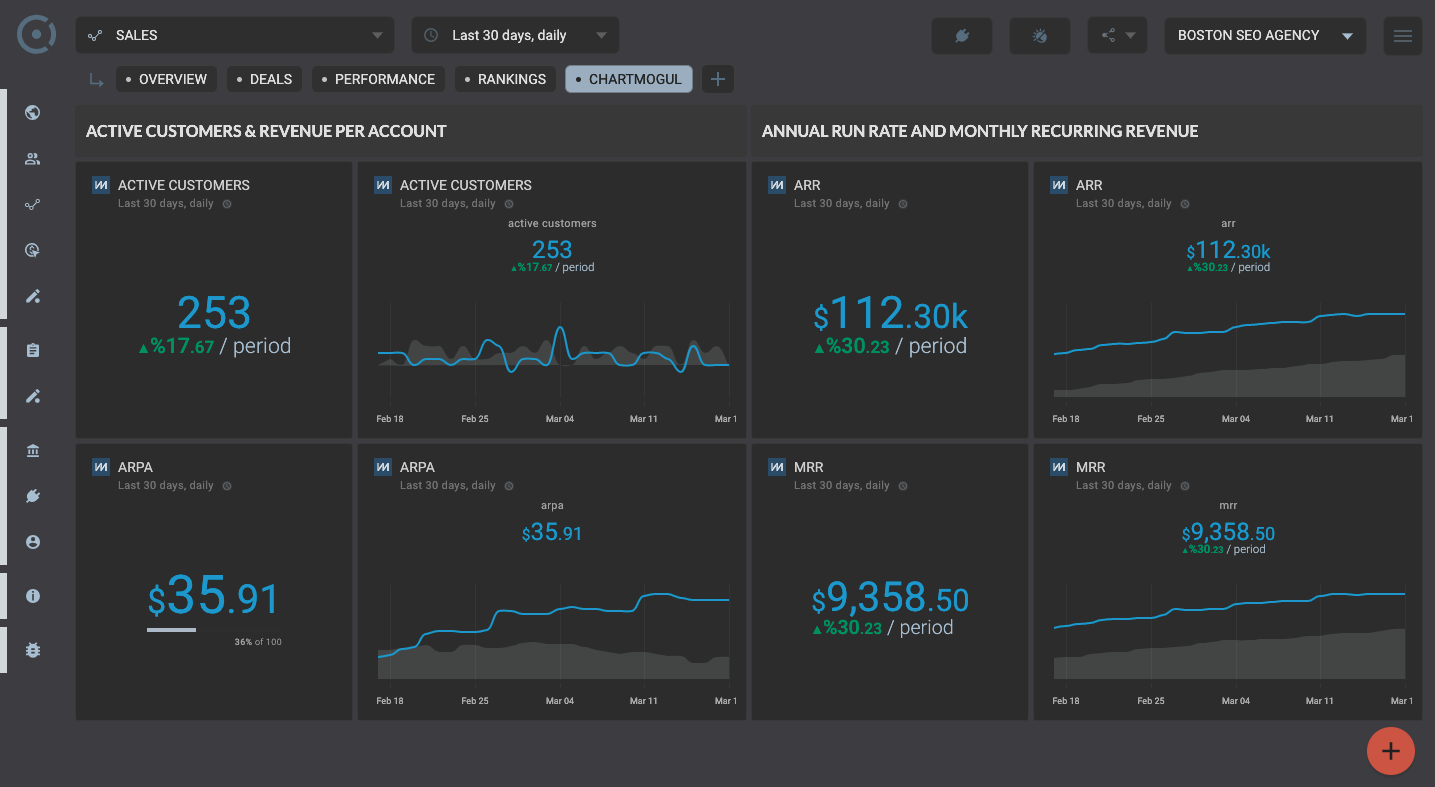Add a new tab with the plus button

pyautogui.click(x=718, y=79)
